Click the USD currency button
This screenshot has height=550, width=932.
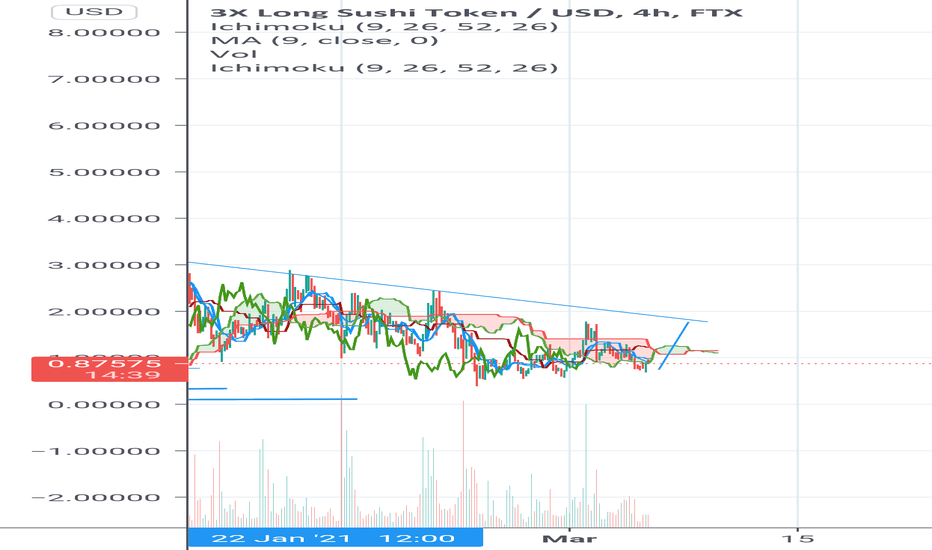[x=94, y=12]
